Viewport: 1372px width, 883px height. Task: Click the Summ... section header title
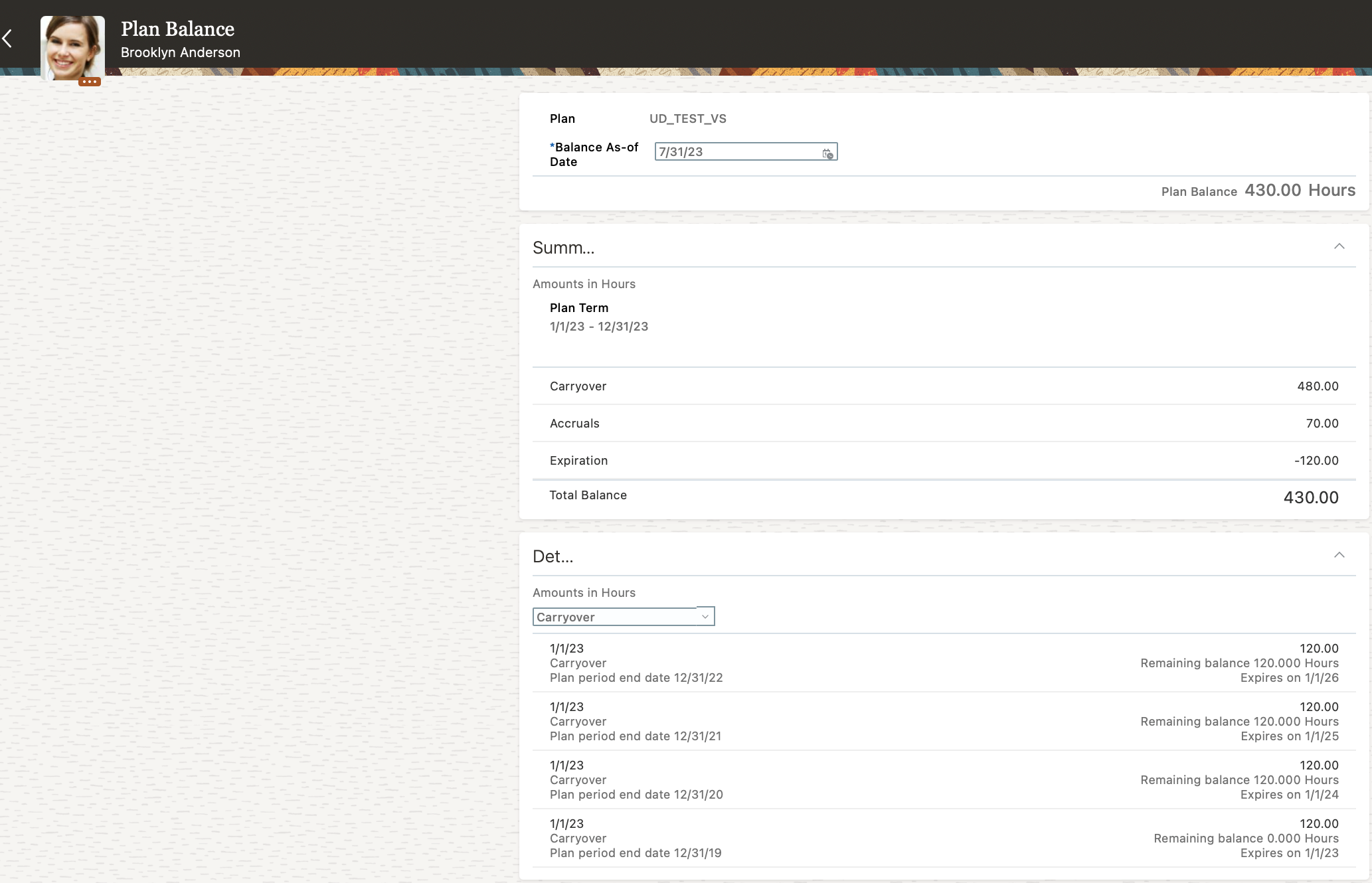point(563,248)
